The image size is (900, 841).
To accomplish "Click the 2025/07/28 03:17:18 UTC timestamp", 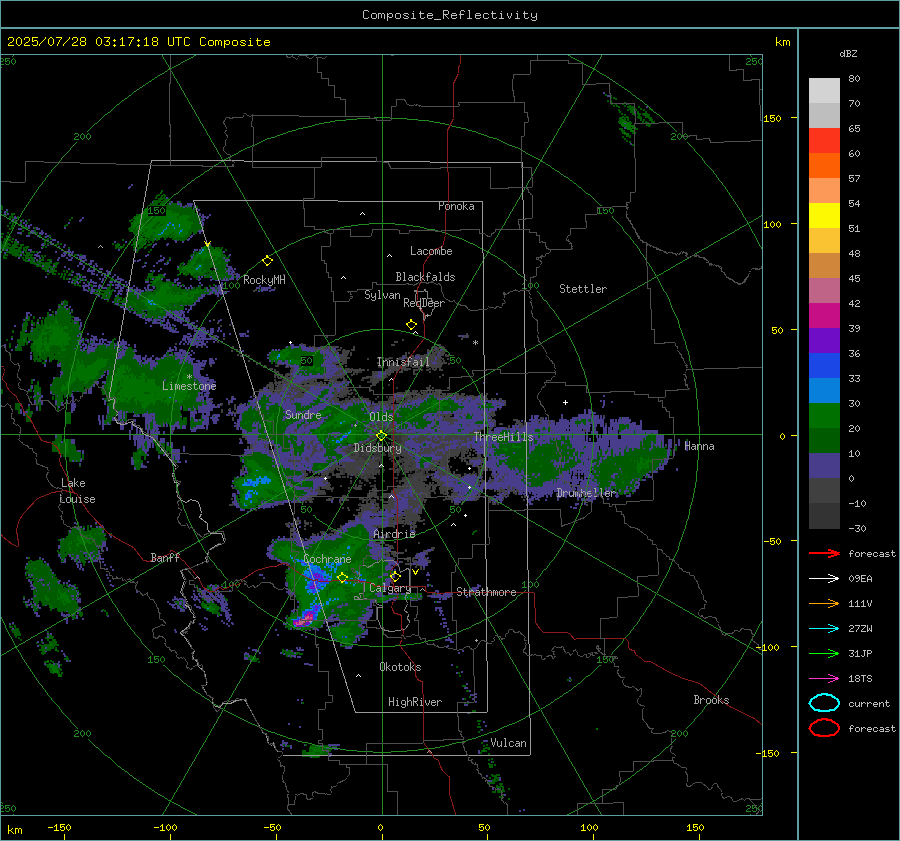I will click(x=99, y=42).
